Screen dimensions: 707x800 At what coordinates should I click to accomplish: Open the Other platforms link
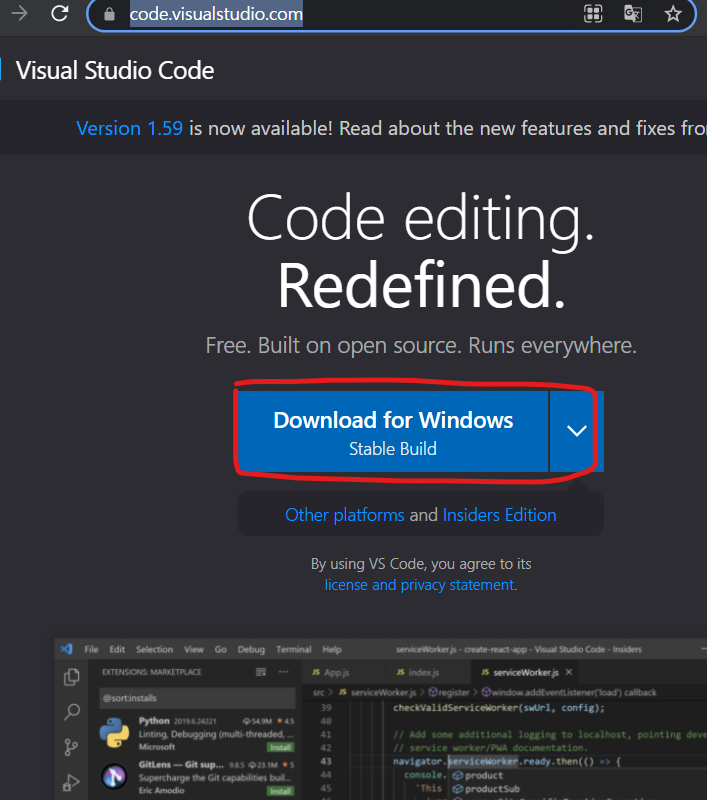(345, 515)
